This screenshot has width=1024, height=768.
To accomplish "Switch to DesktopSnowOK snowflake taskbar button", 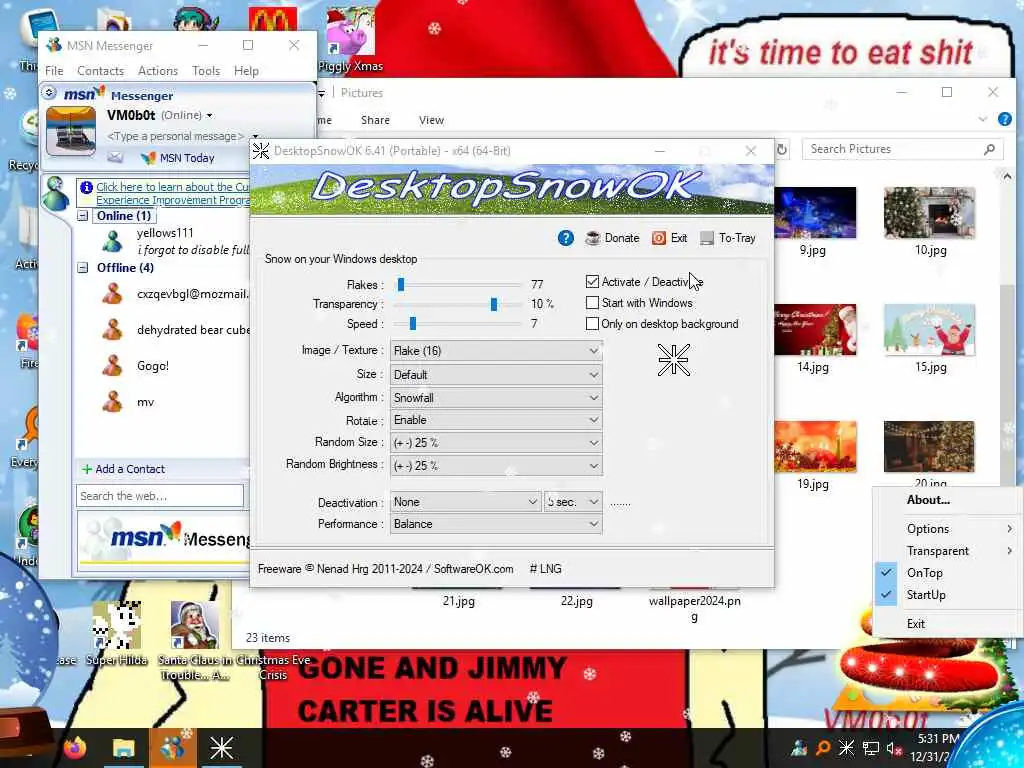I will tap(221, 747).
